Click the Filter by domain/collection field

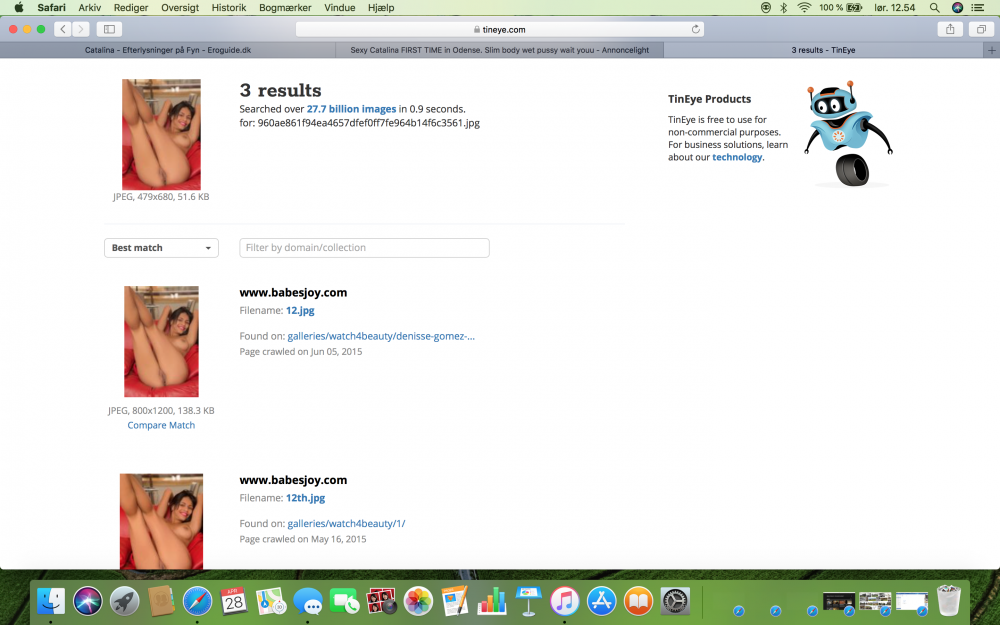coord(364,248)
